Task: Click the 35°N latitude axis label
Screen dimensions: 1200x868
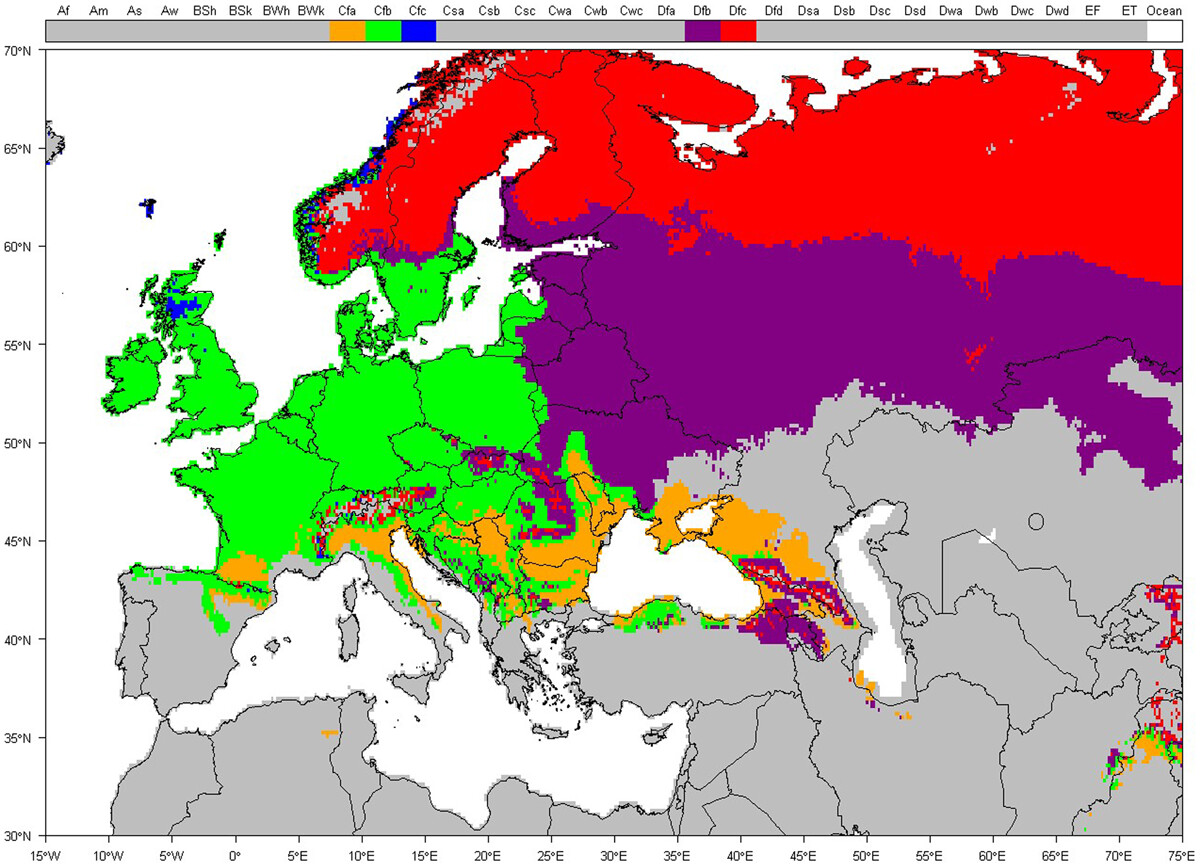Action: tap(17, 738)
